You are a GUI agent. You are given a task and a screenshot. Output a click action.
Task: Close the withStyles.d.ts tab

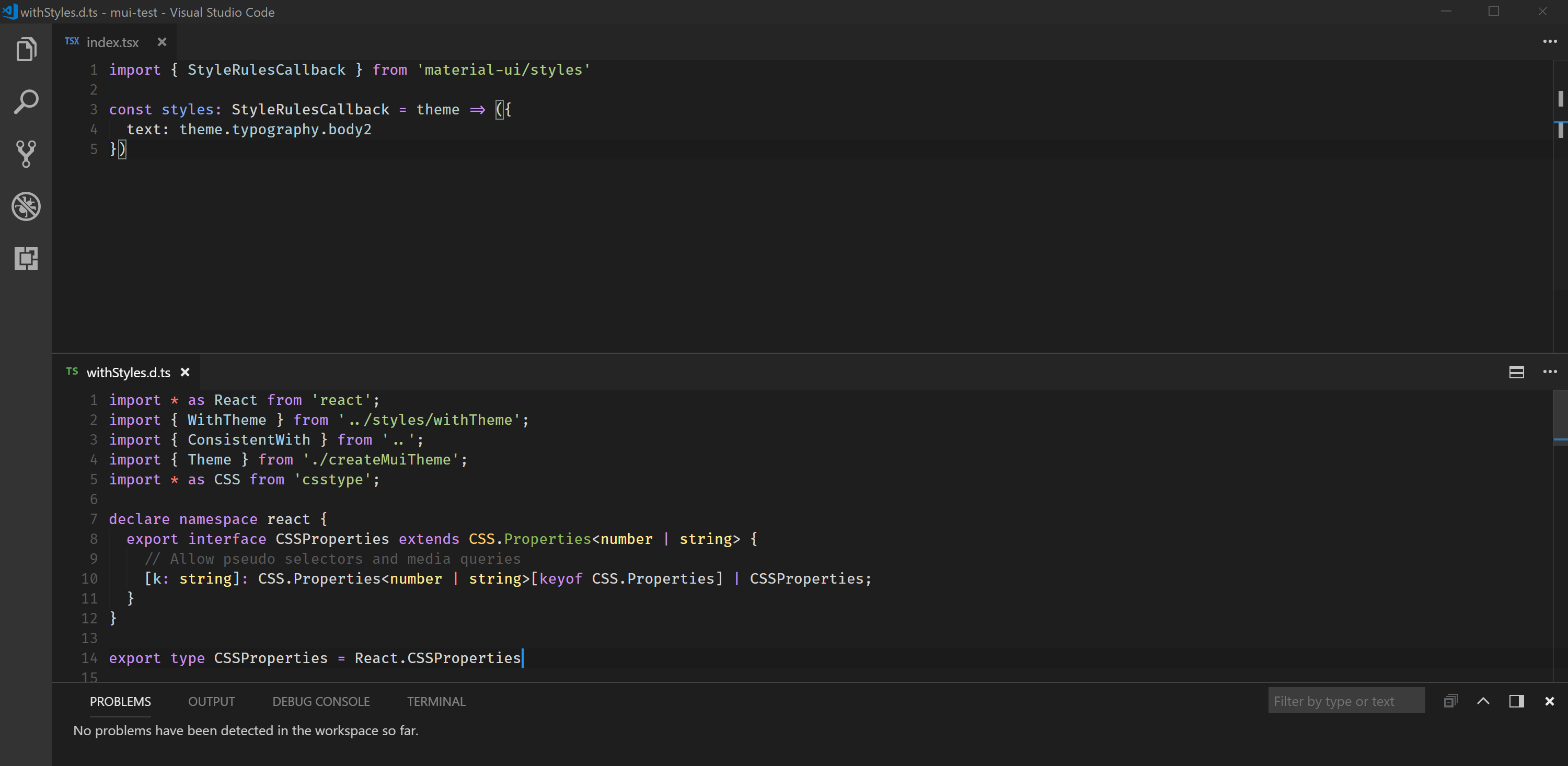[x=185, y=372]
